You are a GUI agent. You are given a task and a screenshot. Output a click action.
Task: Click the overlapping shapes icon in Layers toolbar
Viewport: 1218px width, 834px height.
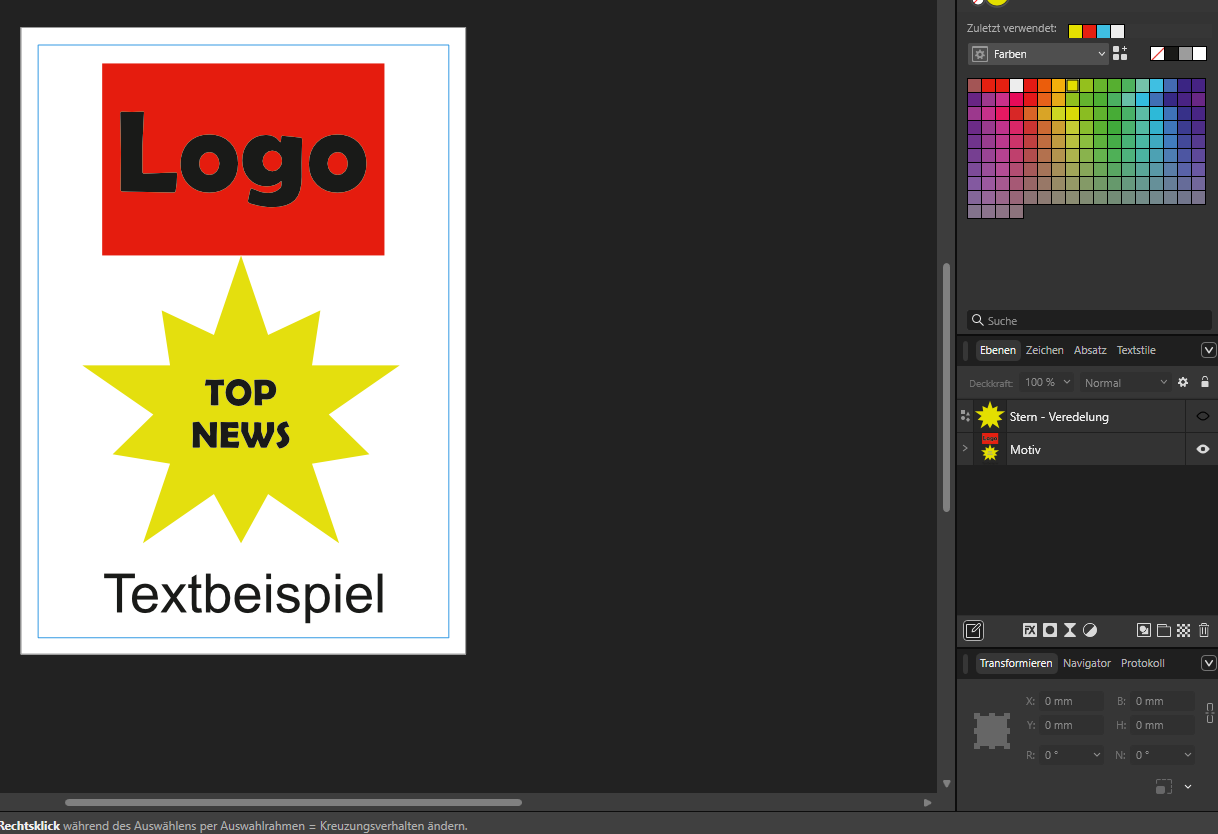pyautogui.click(x=1144, y=630)
